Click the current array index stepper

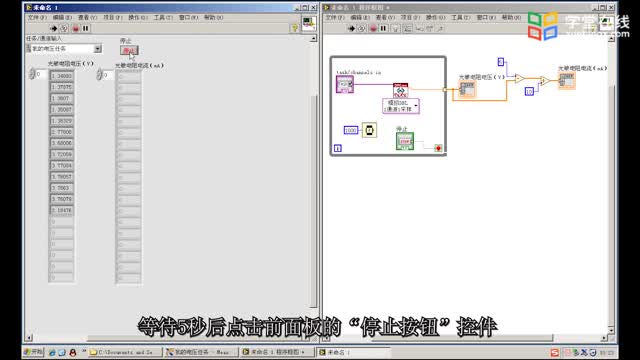click(99, 74)
